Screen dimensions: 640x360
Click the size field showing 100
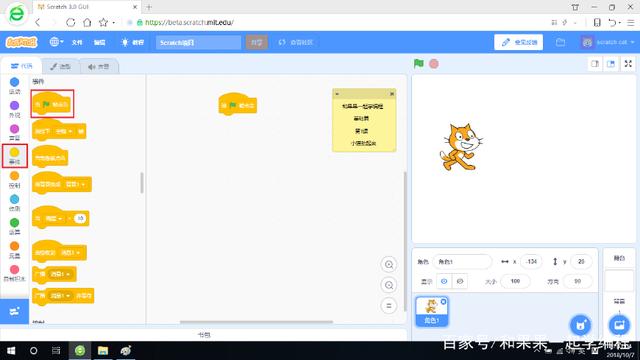[515, 281]
